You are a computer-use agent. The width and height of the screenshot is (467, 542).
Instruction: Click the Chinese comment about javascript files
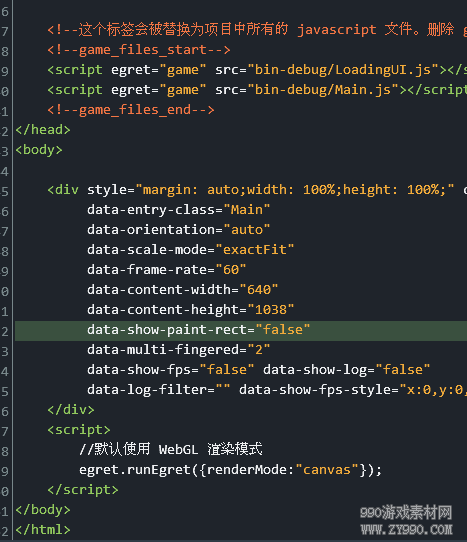coord(257,30)
